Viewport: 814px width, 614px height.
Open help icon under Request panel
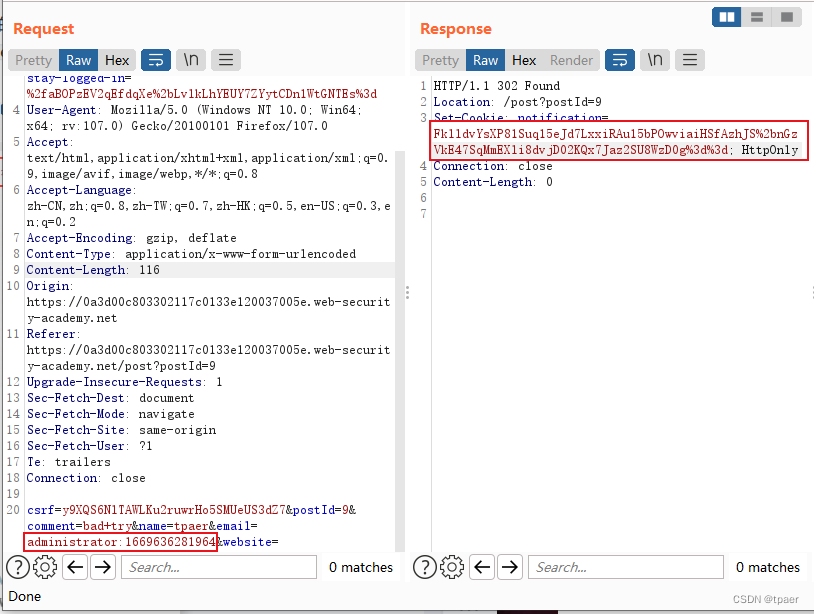[18, 567]
